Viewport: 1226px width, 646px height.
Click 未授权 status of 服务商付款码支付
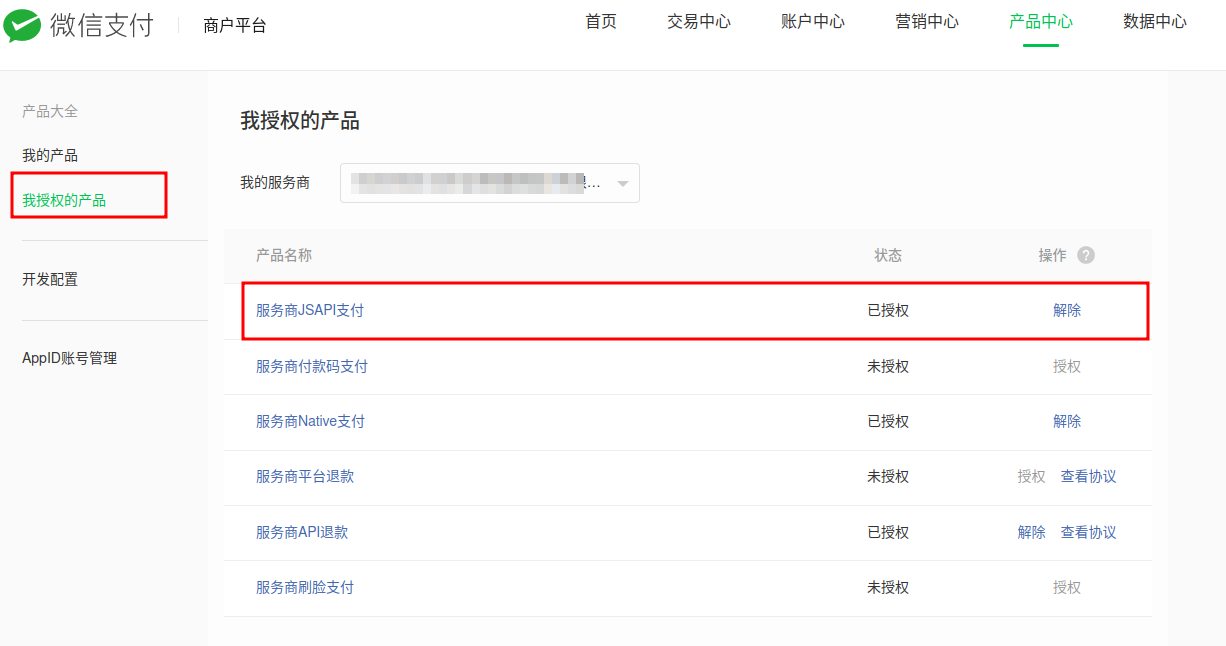coord(888,366)
